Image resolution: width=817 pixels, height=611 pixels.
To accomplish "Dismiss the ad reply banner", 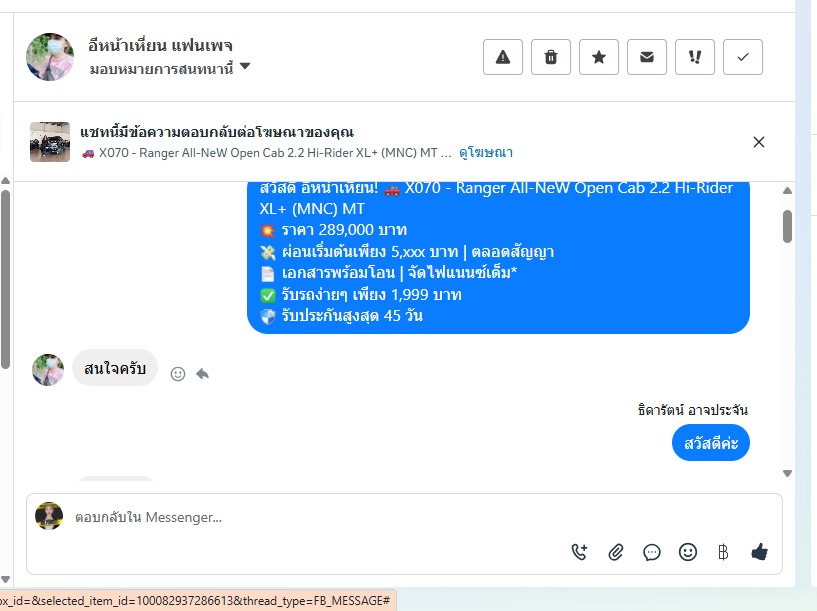I will pos(759,142).
